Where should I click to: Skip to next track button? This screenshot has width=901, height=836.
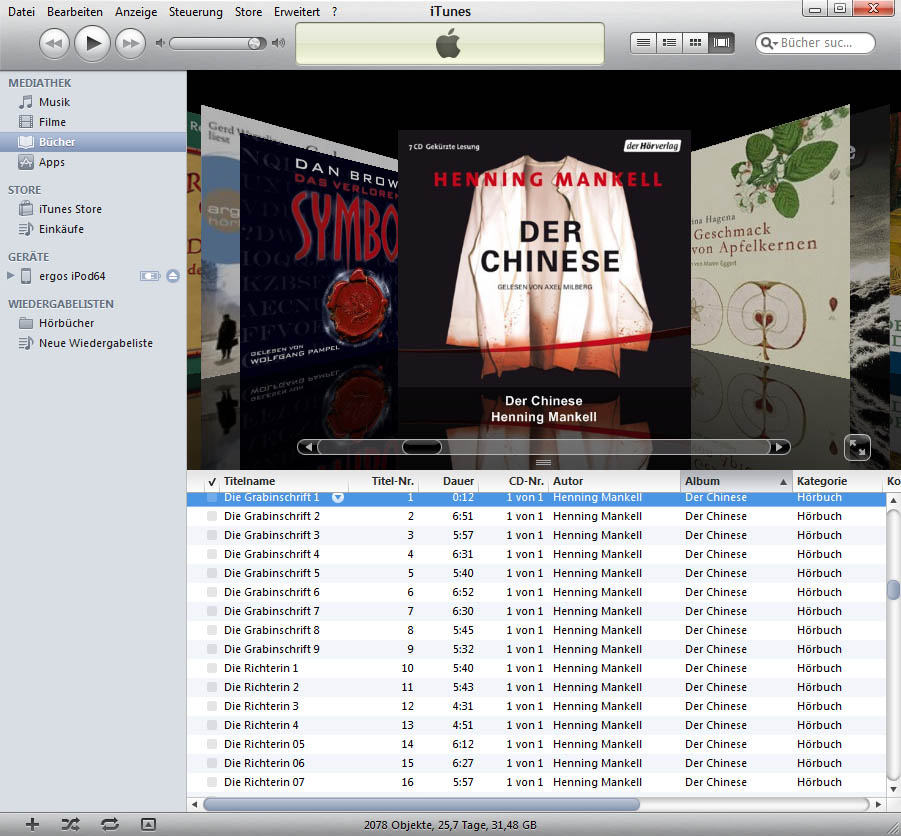coord(130,44)
